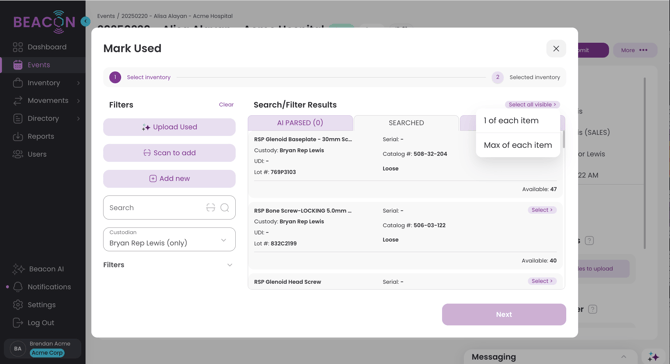Click the Events breadcrumb link
This screenshot has height=364, width=670.
106,16
